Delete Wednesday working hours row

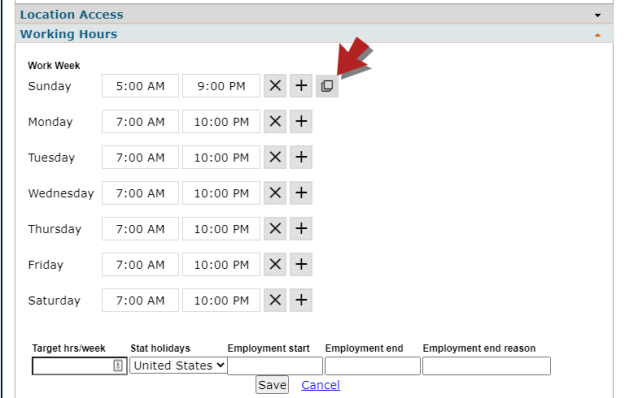(275, 193)
